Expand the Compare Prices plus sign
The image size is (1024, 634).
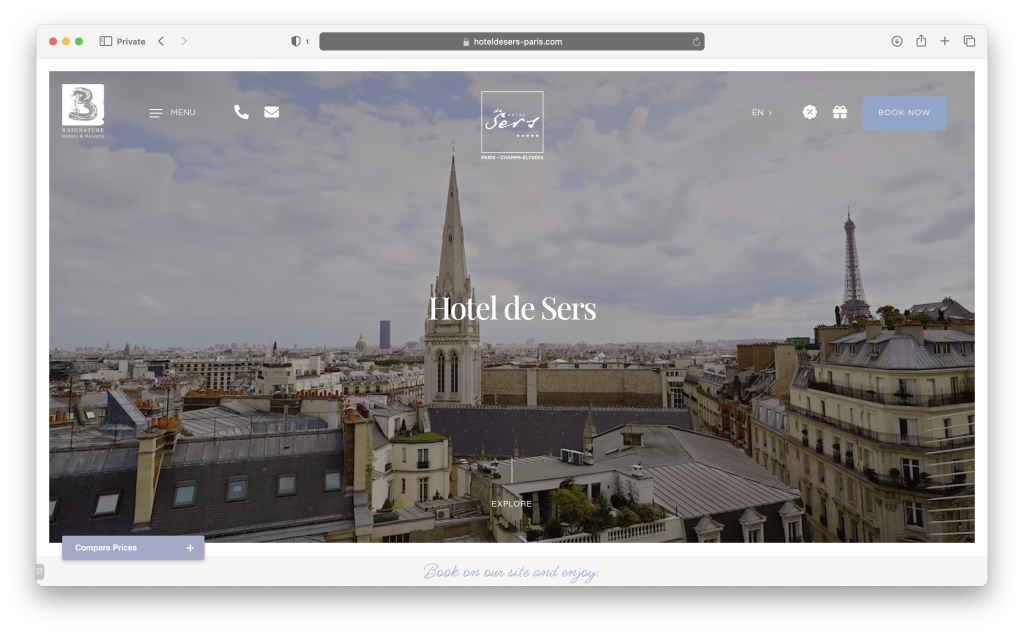point(190,548)
